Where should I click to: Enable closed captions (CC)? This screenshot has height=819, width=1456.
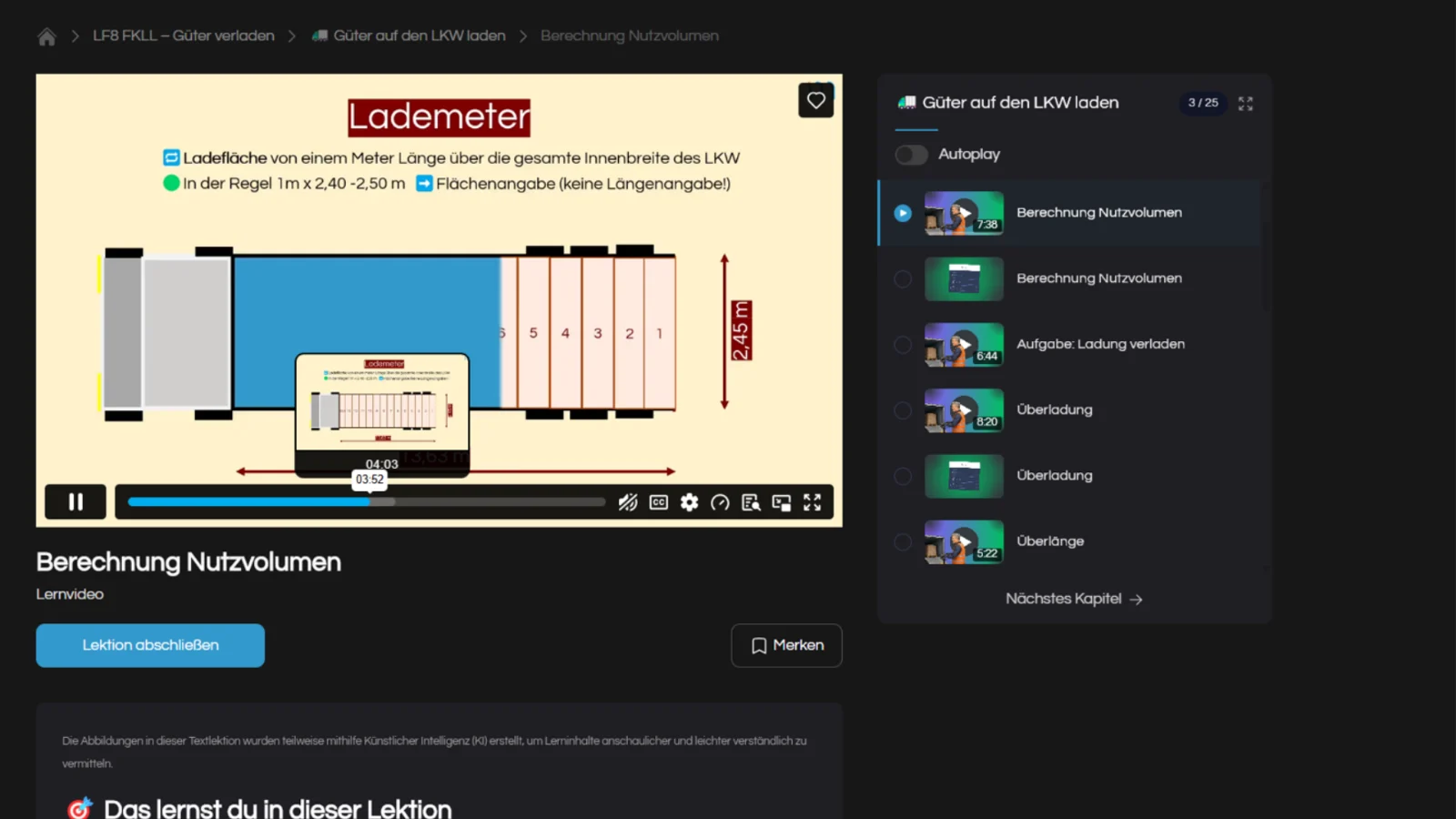point(659,502)
